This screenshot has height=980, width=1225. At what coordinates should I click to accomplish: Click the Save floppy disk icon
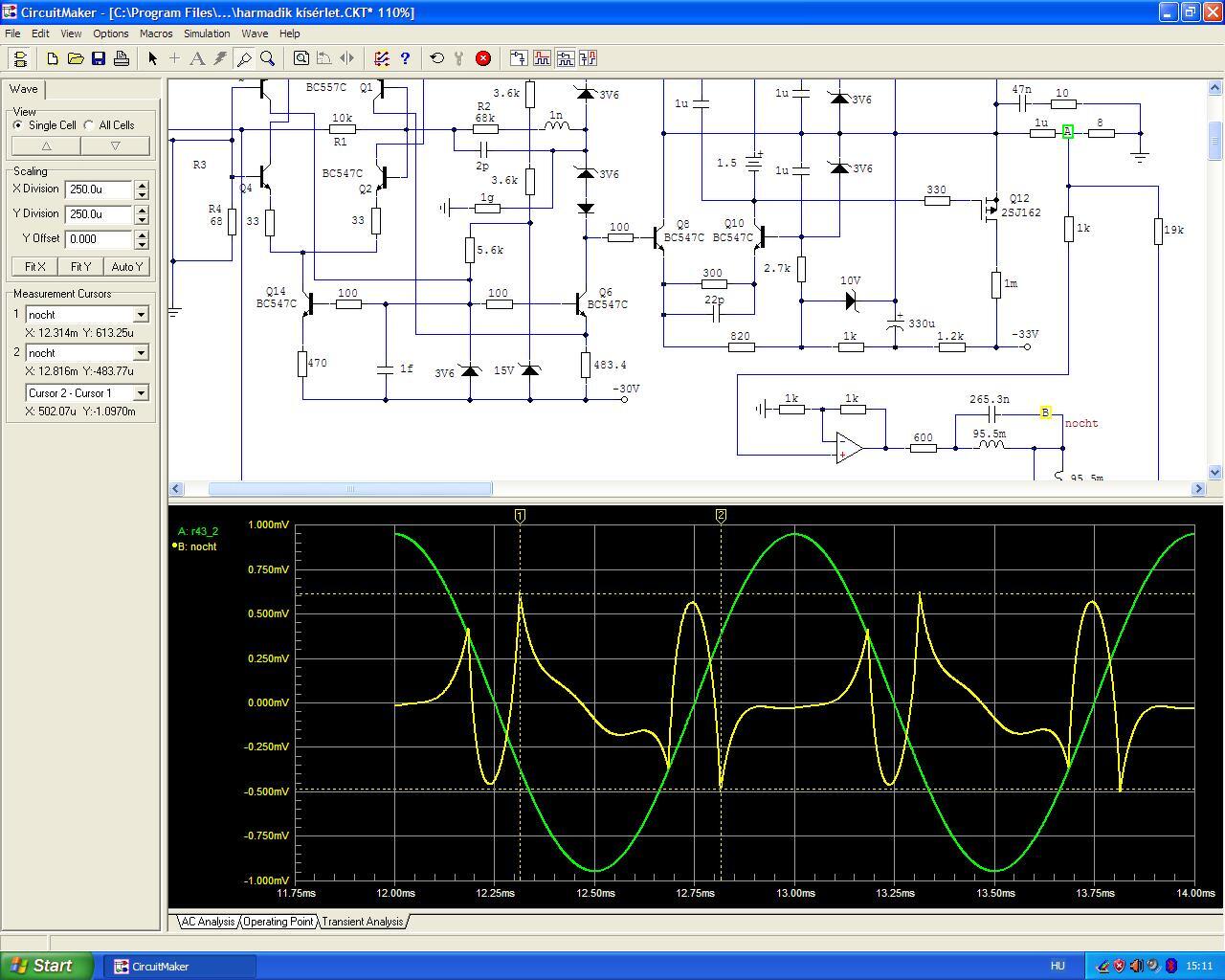tap(99, 58)
